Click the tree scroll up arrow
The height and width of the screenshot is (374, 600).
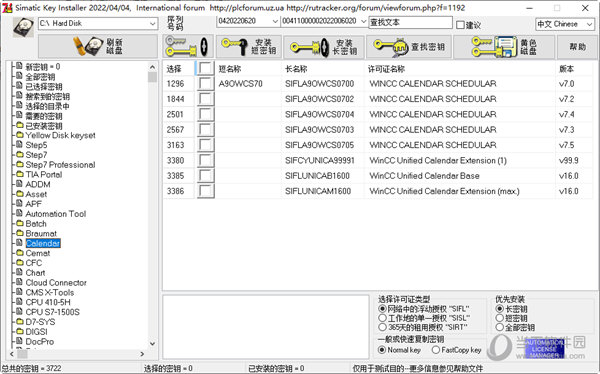(x=152, y=67)
